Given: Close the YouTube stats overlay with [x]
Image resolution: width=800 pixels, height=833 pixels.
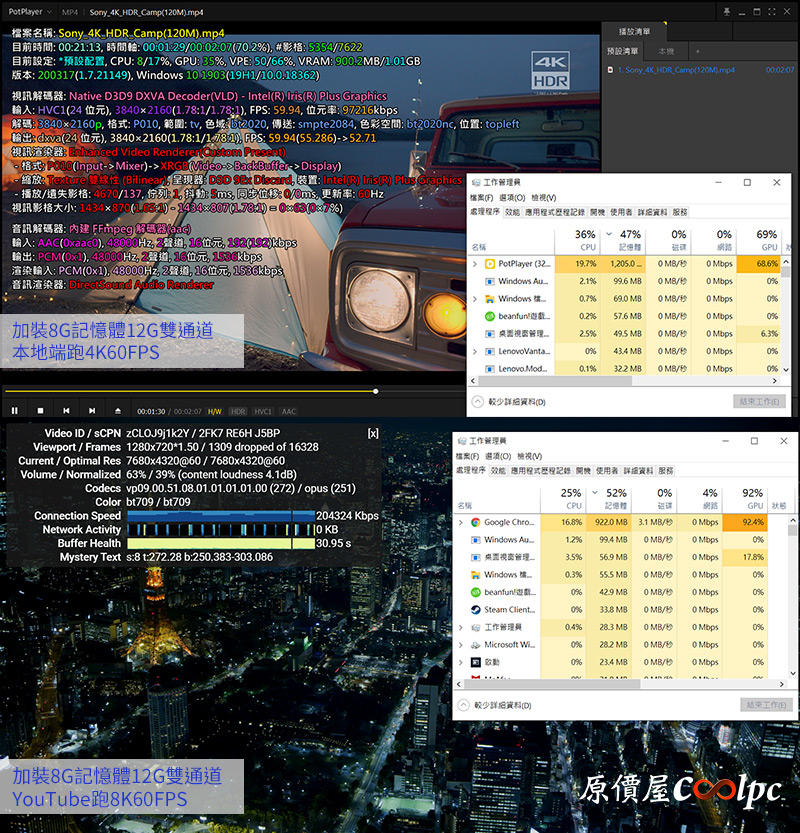Looking at the screenshot, I should pos(373,433).
